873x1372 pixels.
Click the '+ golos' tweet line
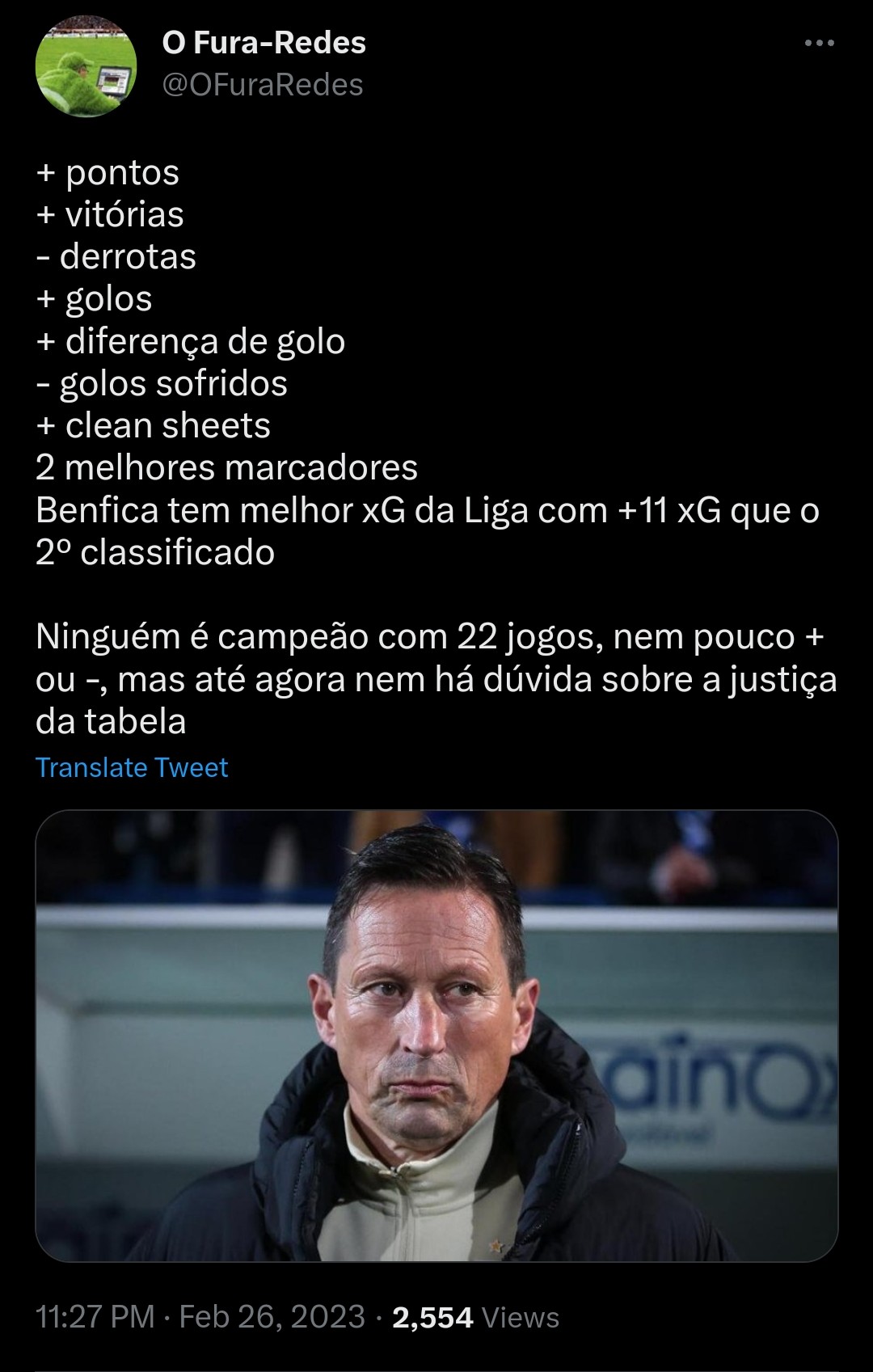(94, 299)
